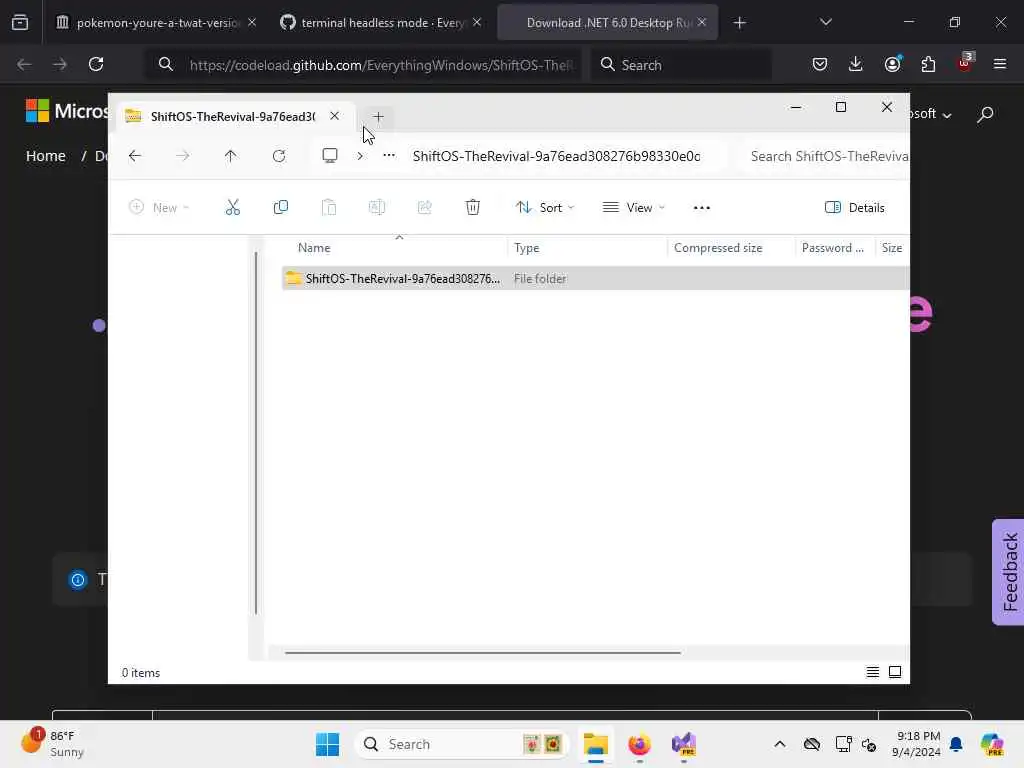Close the terminal headless mode tab
This screenshot has height=768, width=1024.
coord(477,22)
